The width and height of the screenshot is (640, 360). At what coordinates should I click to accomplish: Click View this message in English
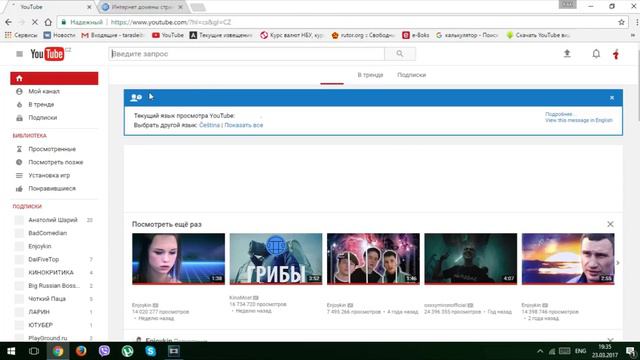pyautogui.click(x=579, y=120)
